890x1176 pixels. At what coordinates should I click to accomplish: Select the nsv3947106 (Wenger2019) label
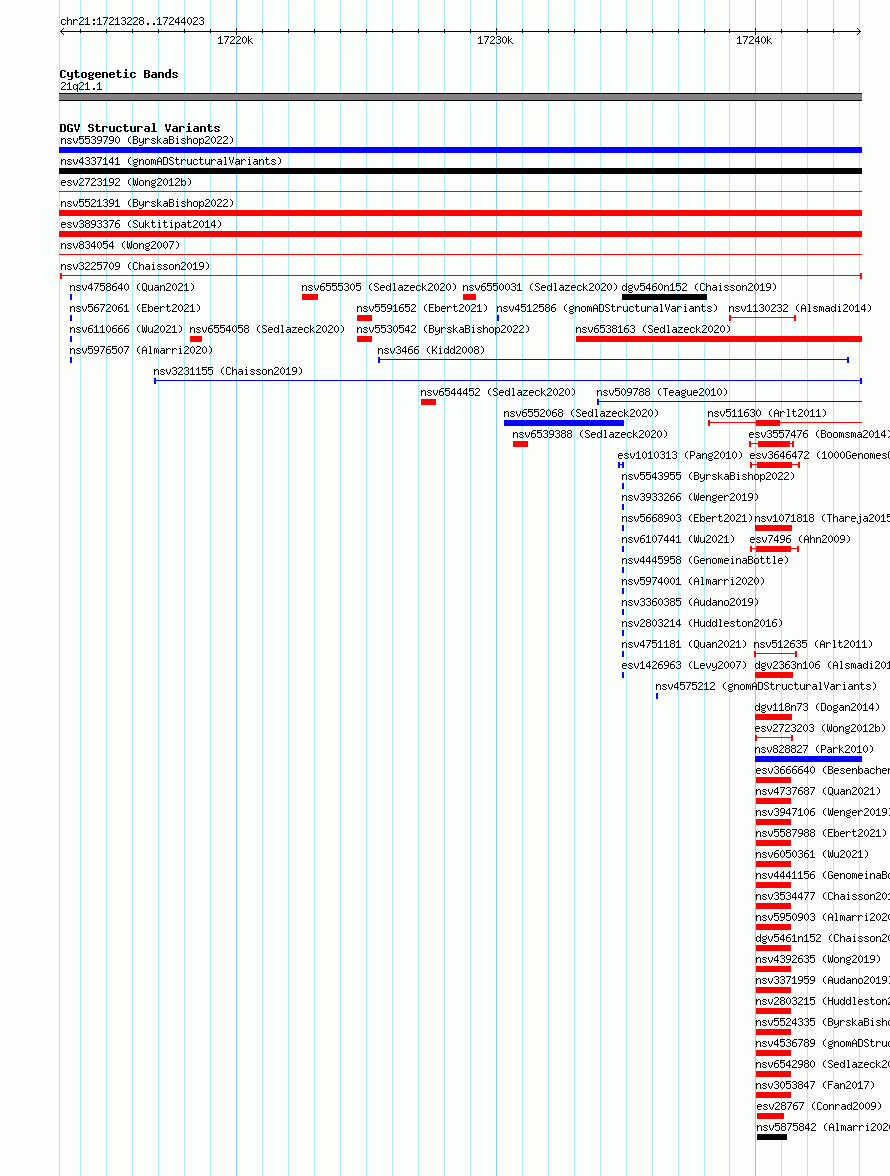823,812
